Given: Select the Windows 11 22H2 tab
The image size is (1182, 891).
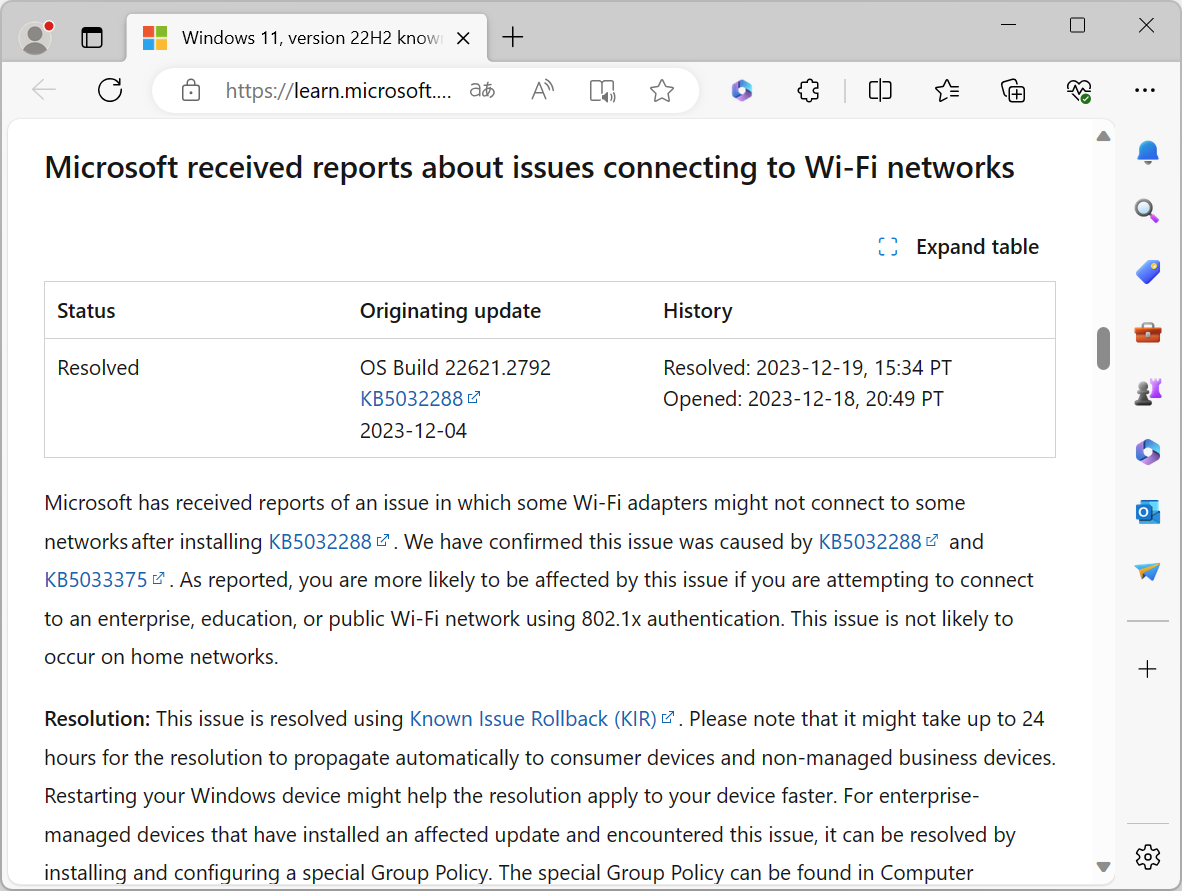Looking at the screenshot, I should click(310, 38).
